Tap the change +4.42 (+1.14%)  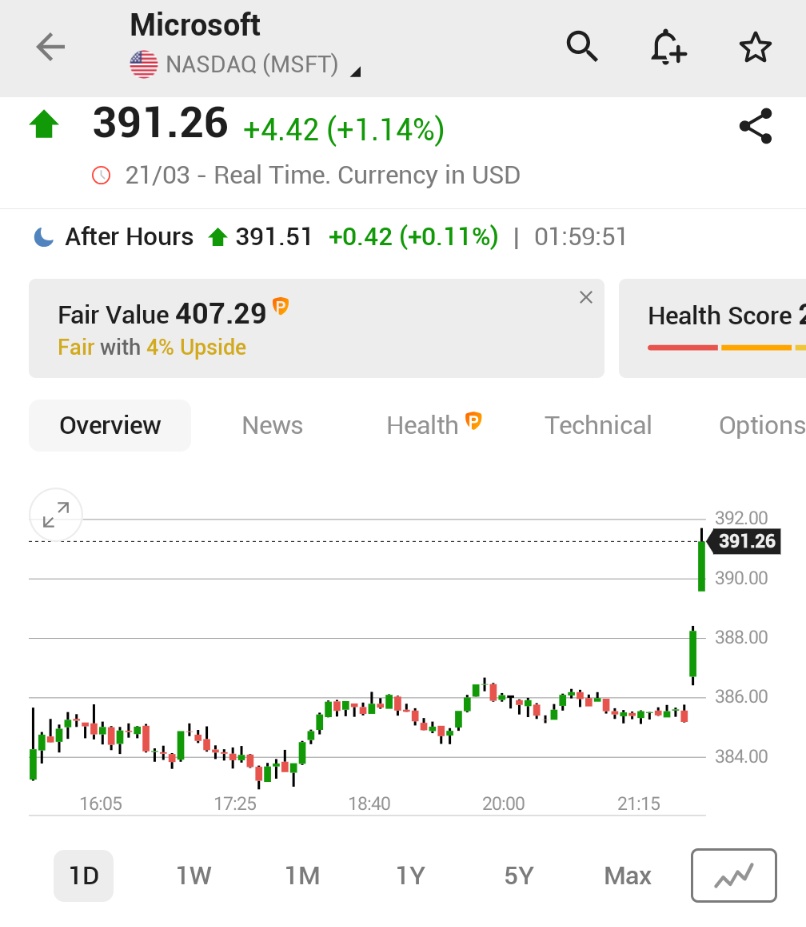[344, 129]
